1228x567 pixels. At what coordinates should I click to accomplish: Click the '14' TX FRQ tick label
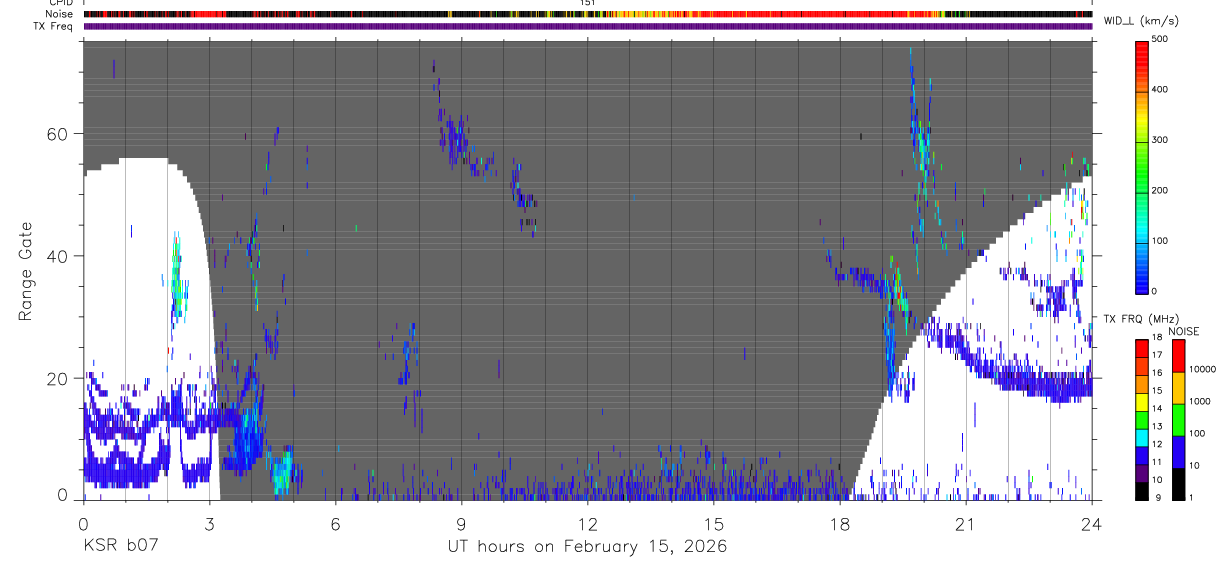click(x=1157, y=408)
